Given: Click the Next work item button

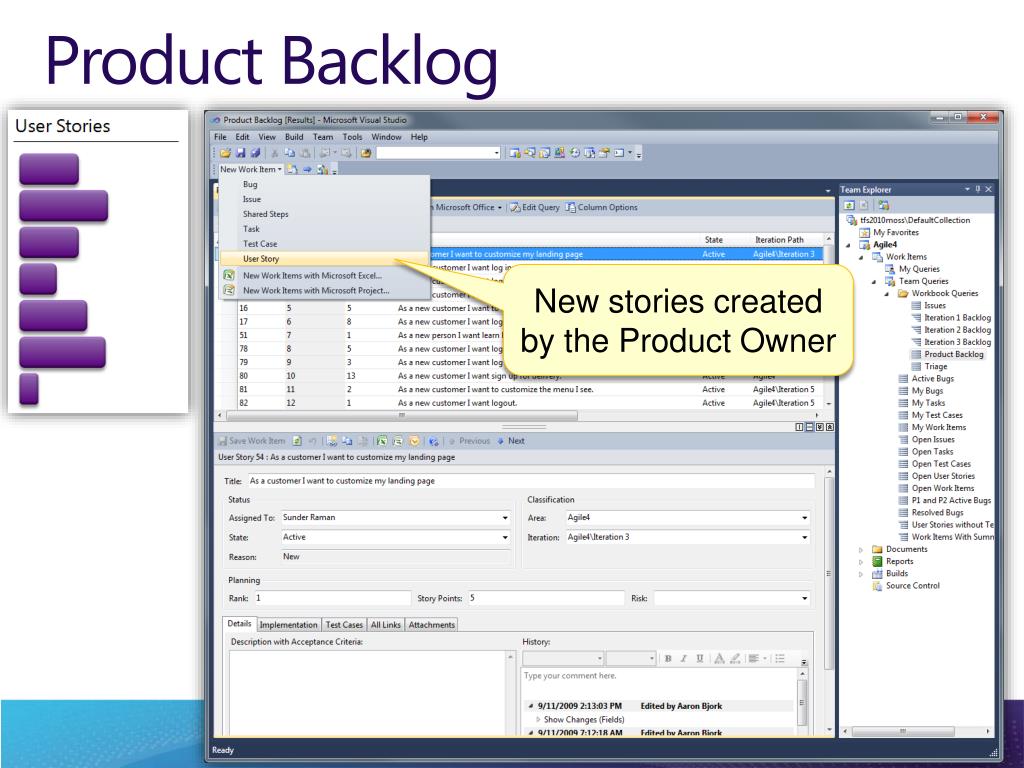Looking at the screenshot, I should (x=511, y=441).
